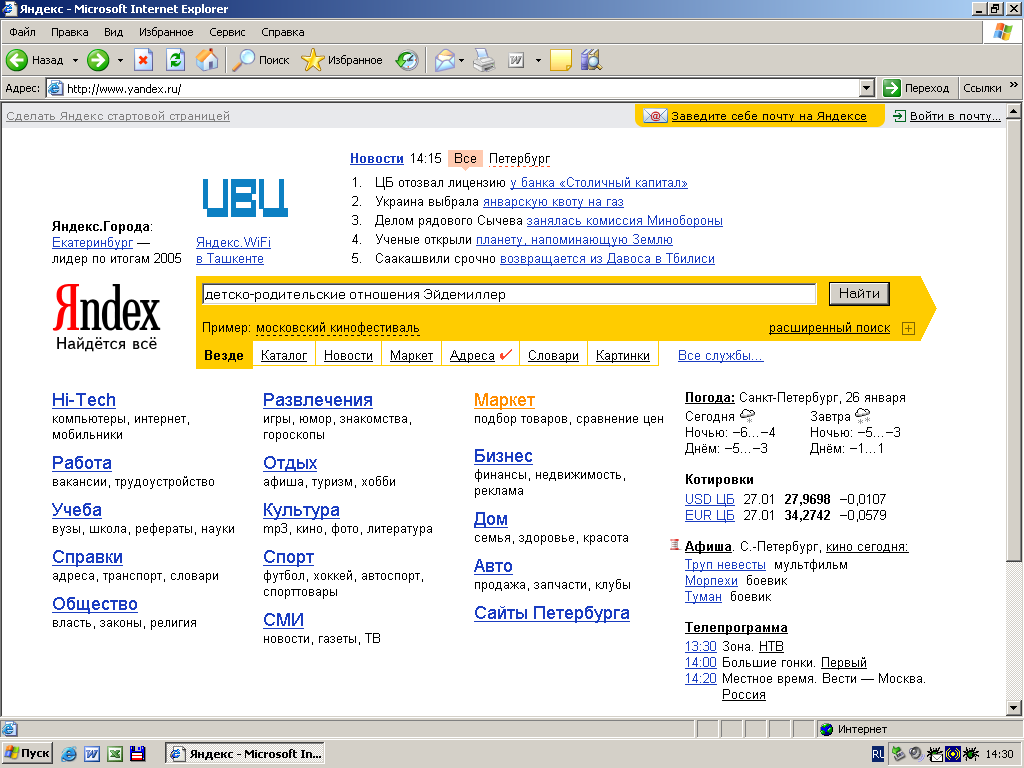Click the Forward green arrow icon
Screen dimensions: 1024x768
tap(98, 60)
